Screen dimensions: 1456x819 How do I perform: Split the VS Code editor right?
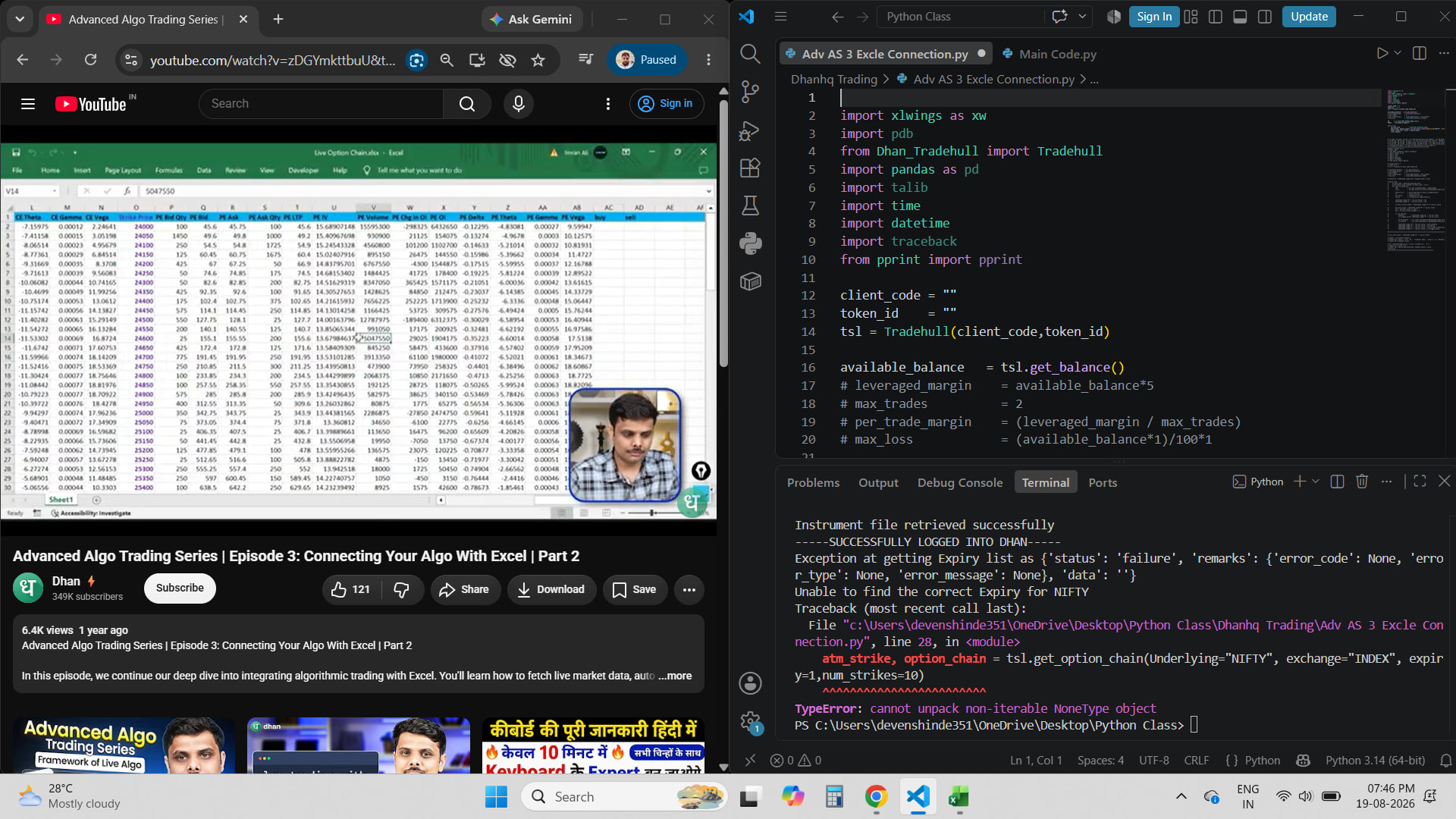pos(1420,53)
